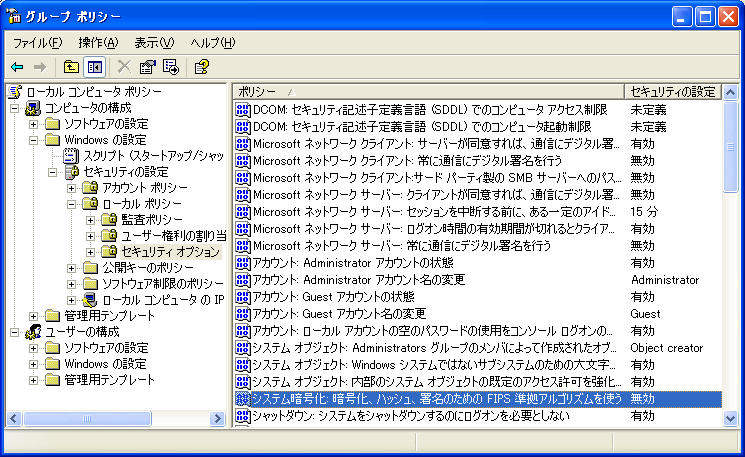Click policy icon for Guest アカウントの状態

[243, 297]
